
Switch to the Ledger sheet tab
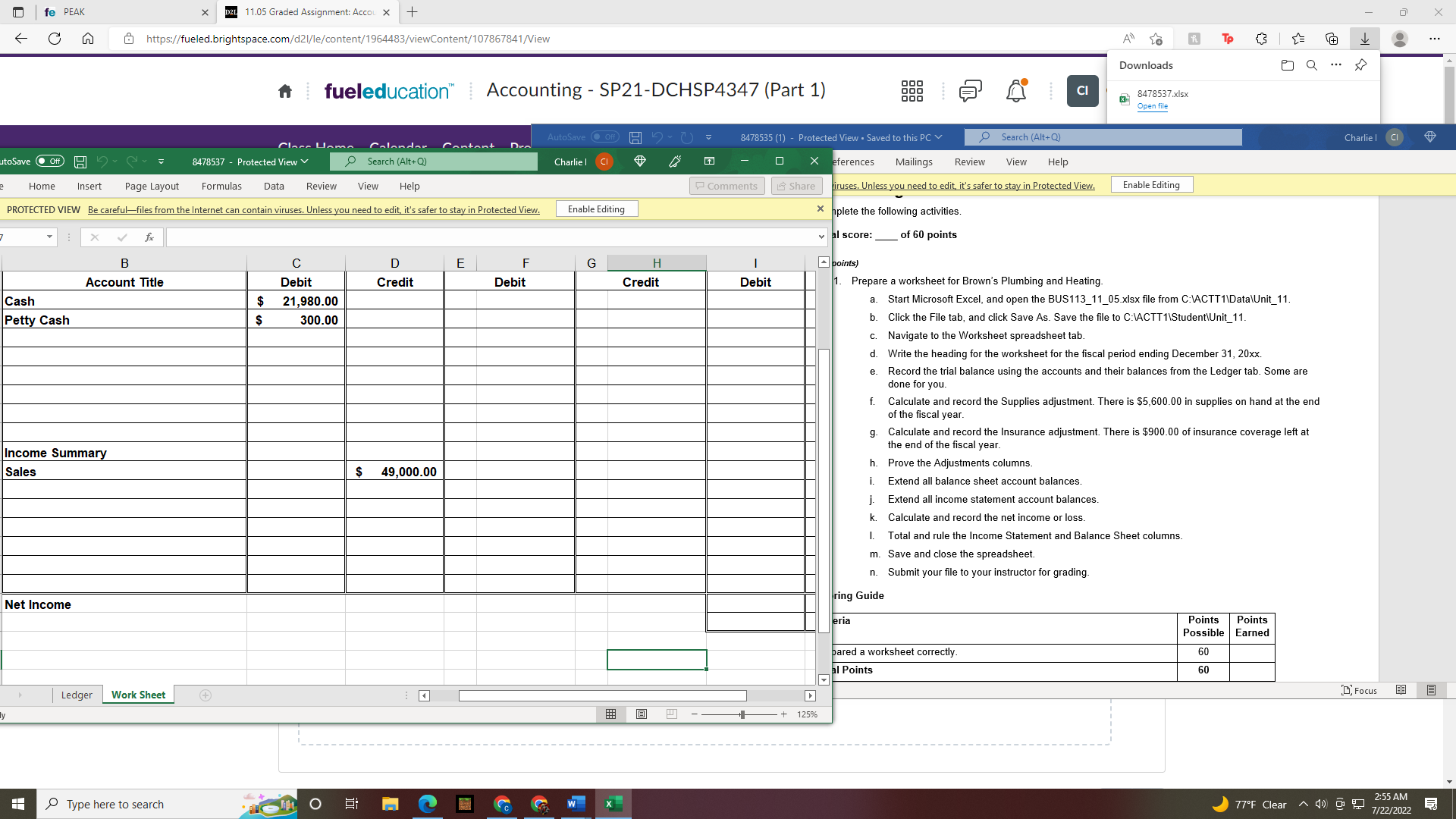pos(76,694)
